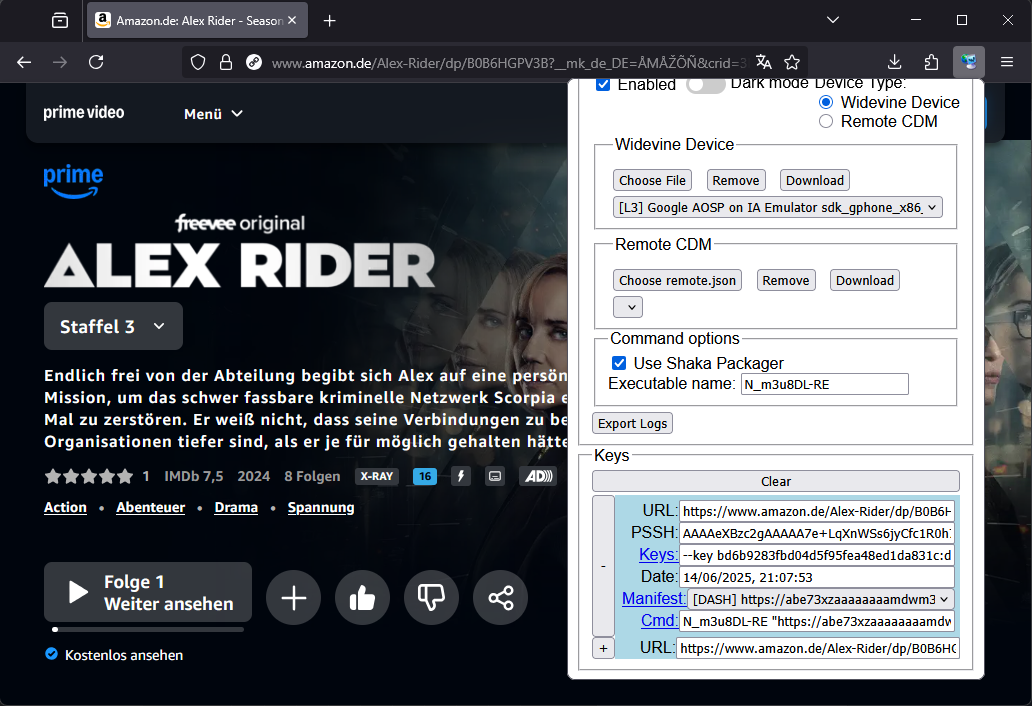This screenshot has width=1032, height=706.
Task: Bookmark this page with the star icon
Action: (792, 63)
